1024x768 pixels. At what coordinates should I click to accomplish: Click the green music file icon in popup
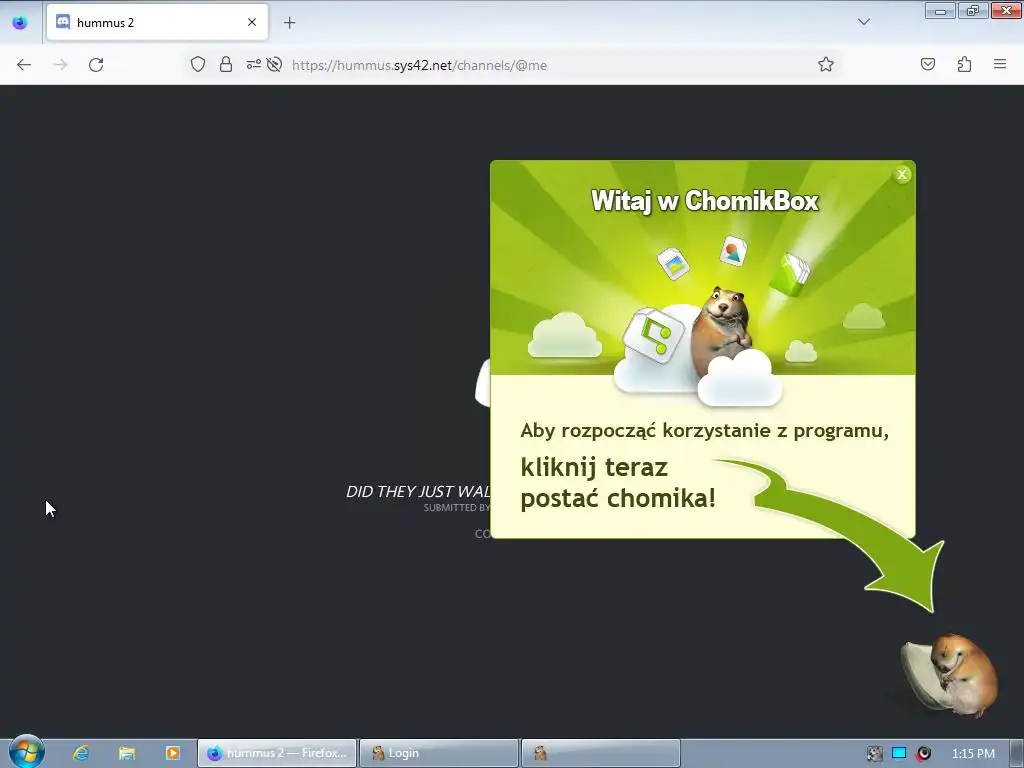point(653,334)
